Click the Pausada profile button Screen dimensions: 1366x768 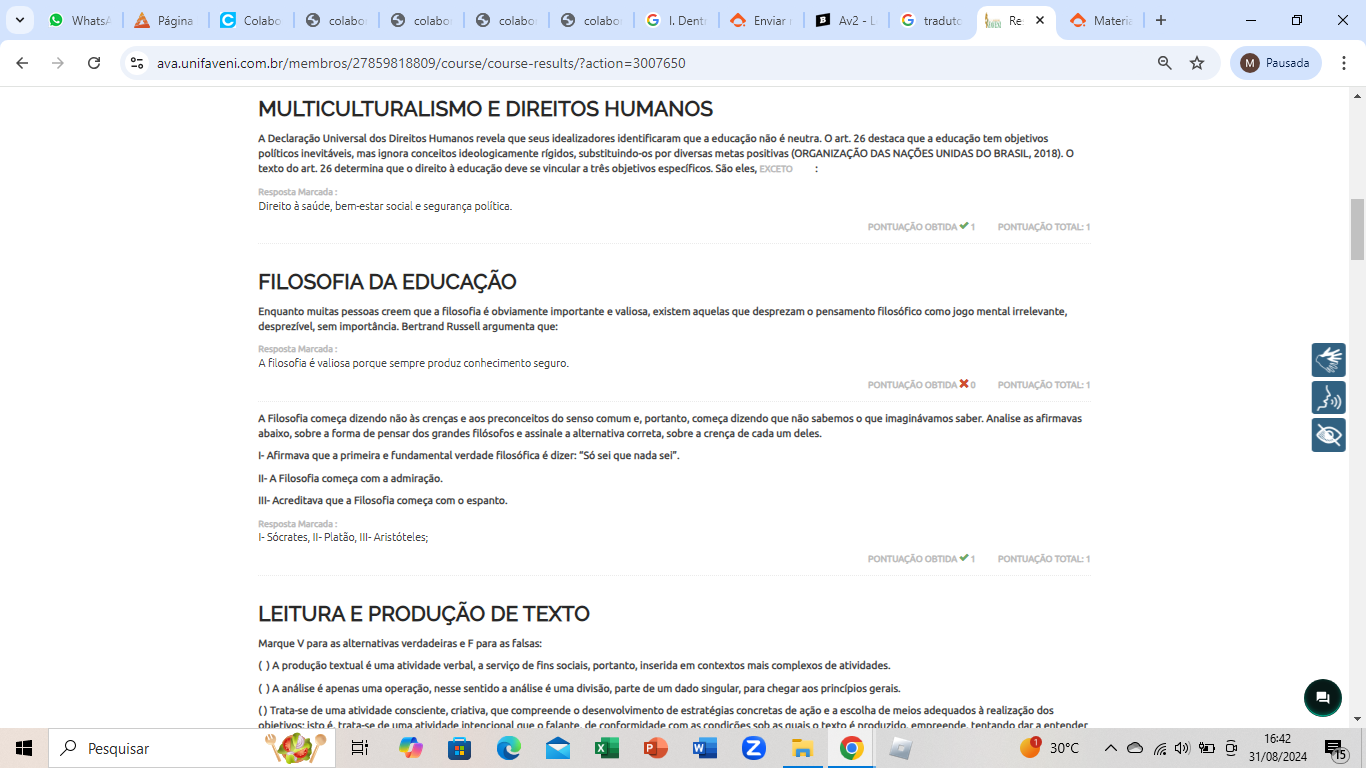click(1275, 63)
